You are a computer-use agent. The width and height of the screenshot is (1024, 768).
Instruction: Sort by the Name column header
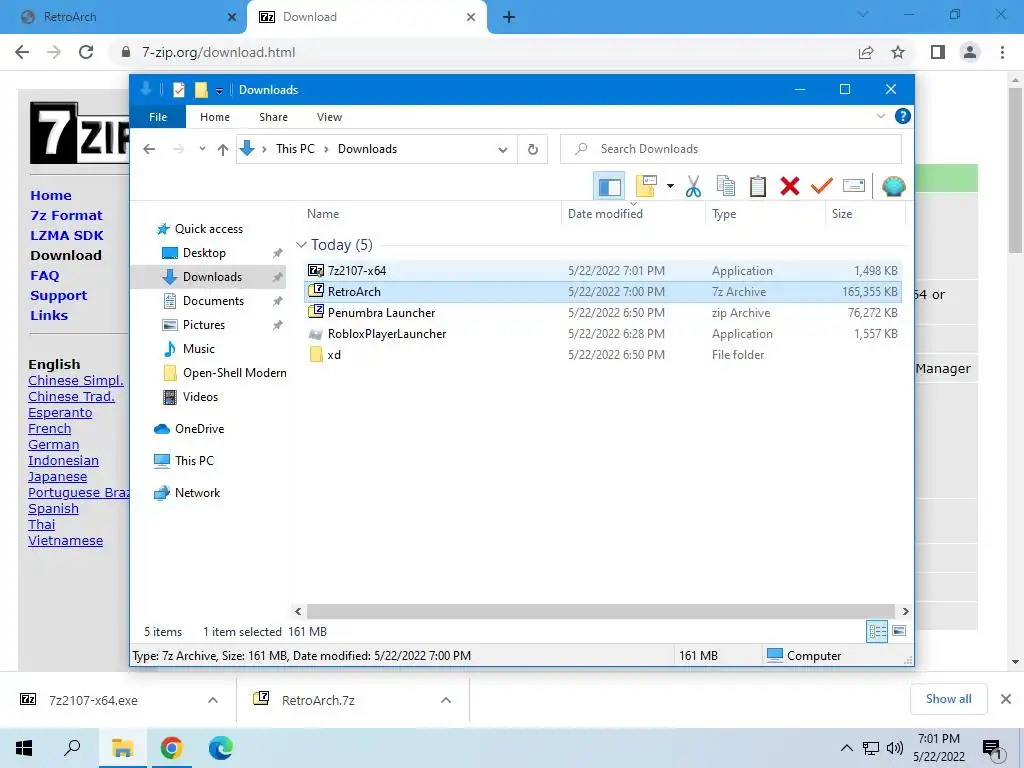431,214
